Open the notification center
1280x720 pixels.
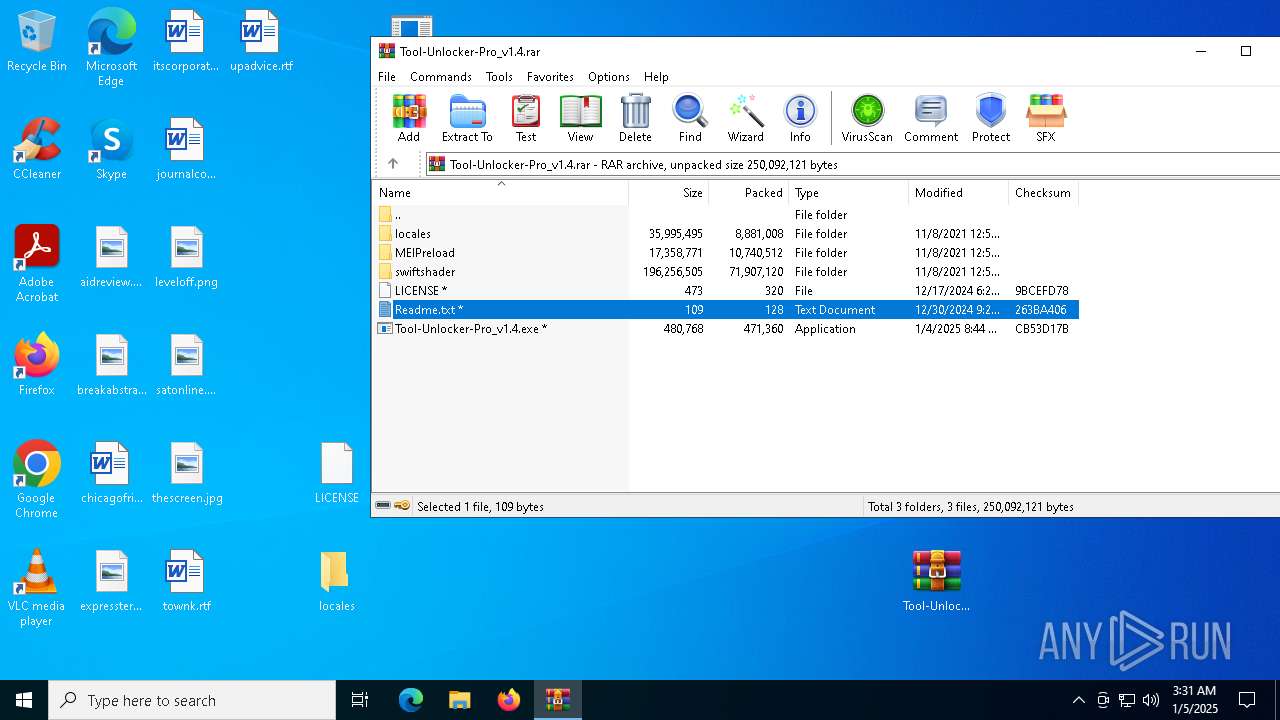pos(1247,700)
